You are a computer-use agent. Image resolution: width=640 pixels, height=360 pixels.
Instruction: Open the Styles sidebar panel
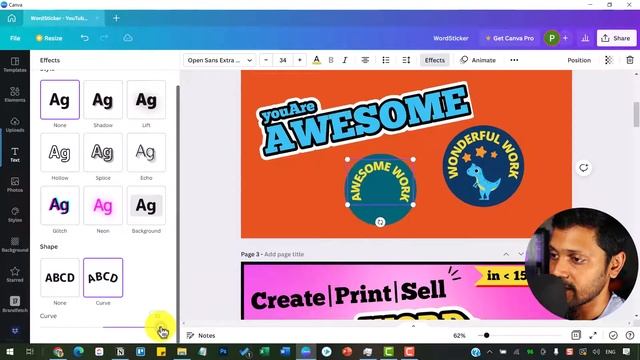click(15, 215)
